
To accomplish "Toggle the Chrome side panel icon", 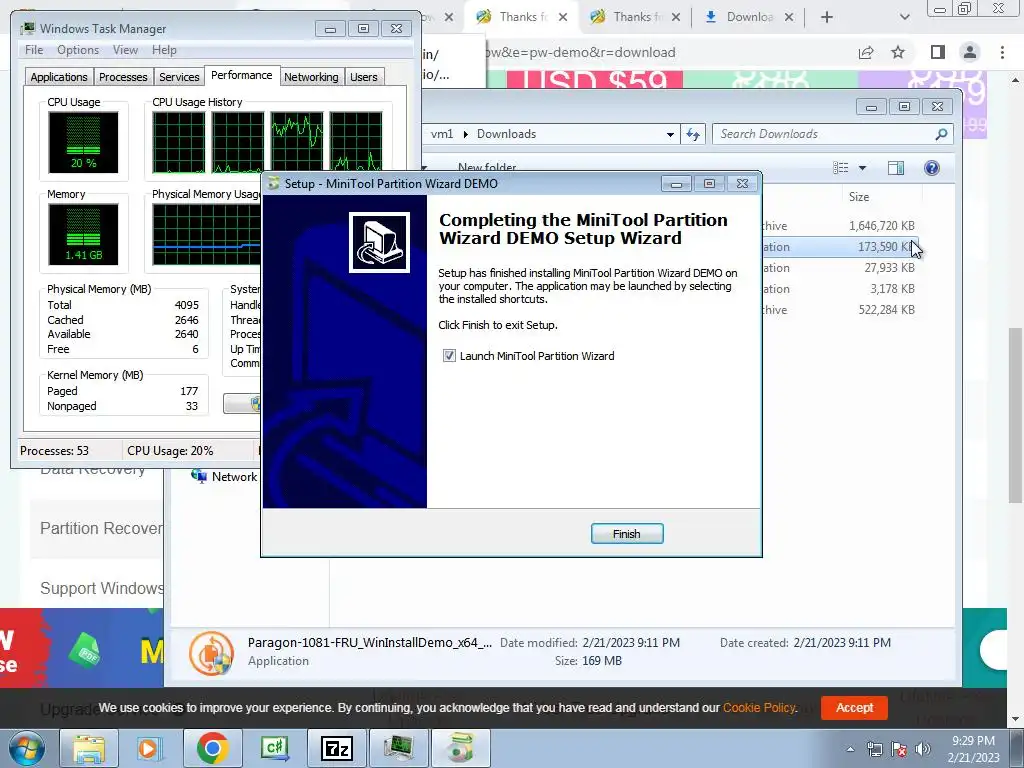I will pos(938,52).
